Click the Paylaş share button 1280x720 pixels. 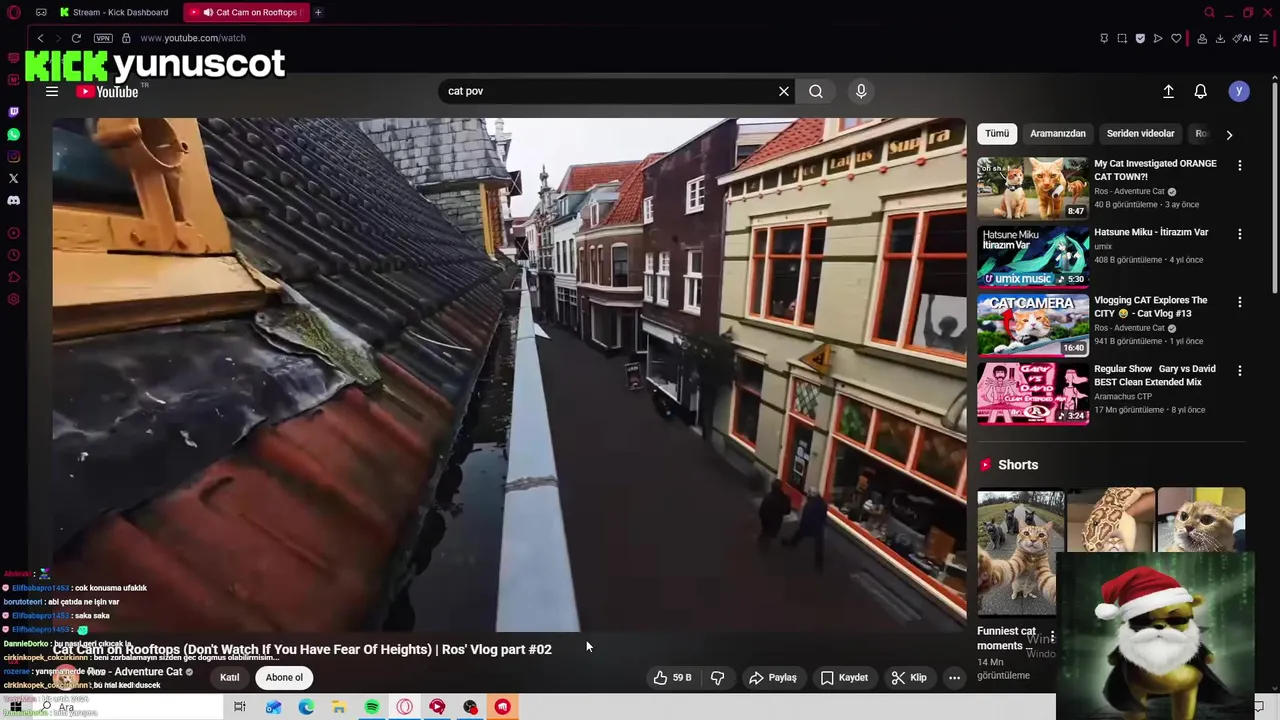pos(773,677)
